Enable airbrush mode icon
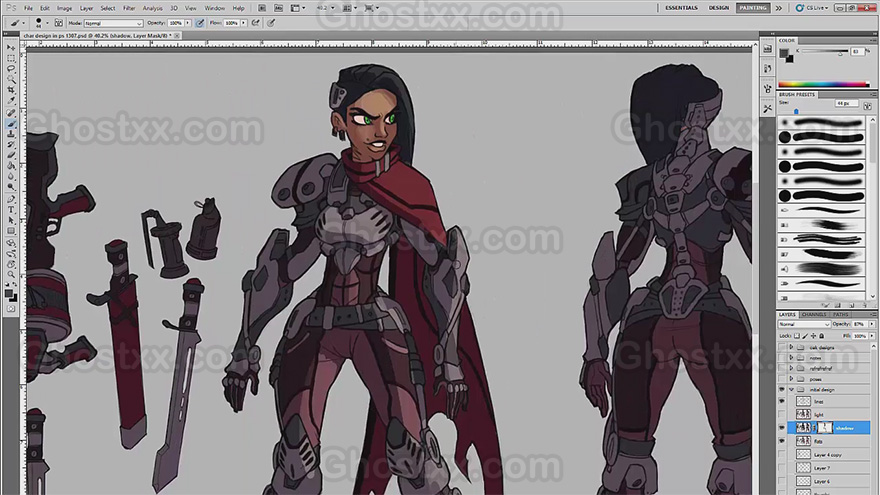The width and height of the screenshot is (880, 495). tap(256, 23)
